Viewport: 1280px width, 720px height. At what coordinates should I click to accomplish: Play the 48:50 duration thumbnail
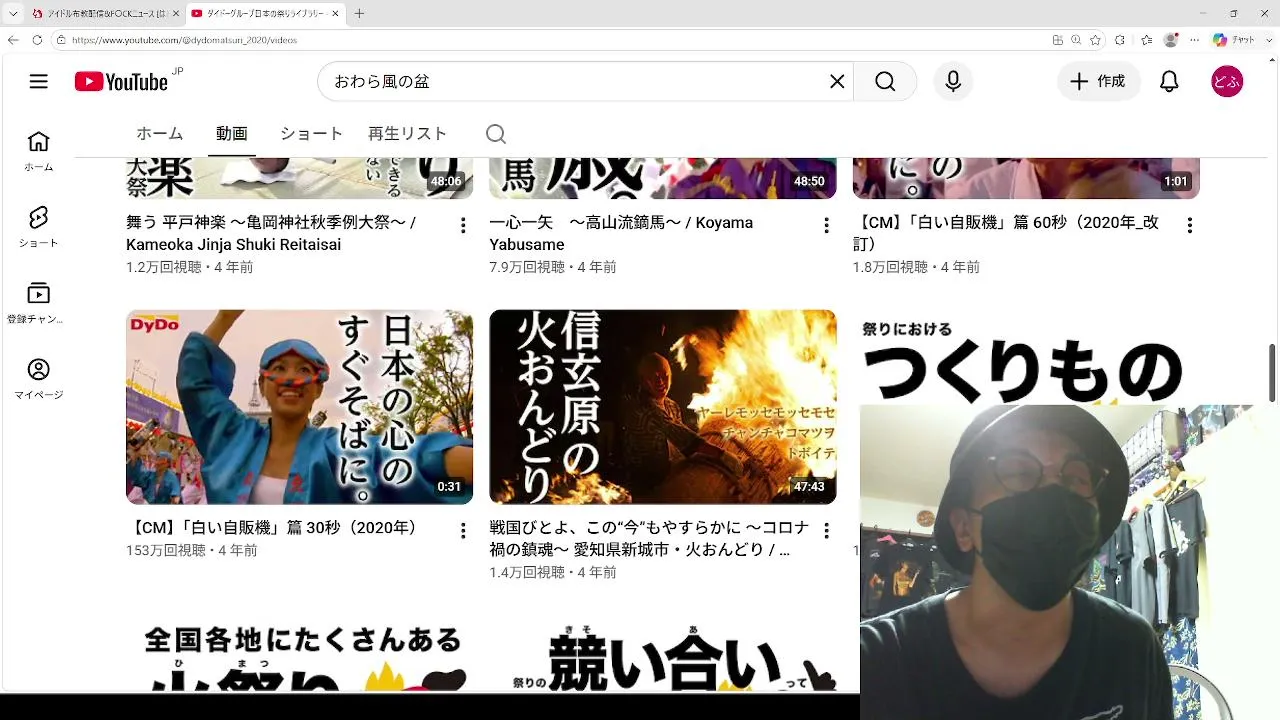pyautogui.click(x=662, y=178)
